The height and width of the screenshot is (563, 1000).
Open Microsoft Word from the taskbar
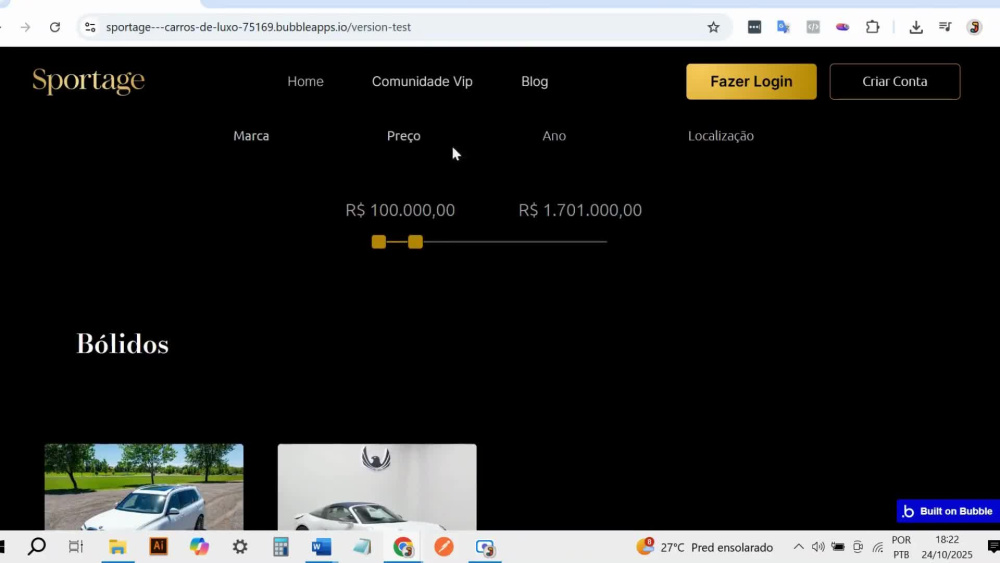pos(321,546)
